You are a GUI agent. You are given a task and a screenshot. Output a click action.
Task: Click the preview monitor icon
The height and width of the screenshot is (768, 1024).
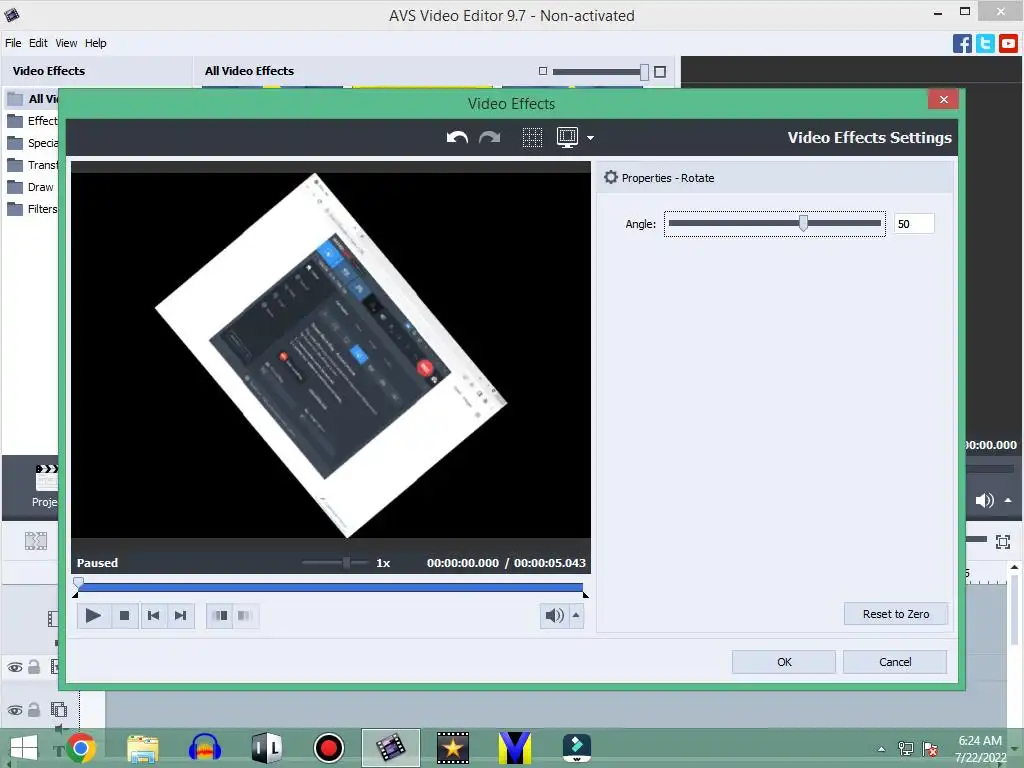tap(567, 137)
